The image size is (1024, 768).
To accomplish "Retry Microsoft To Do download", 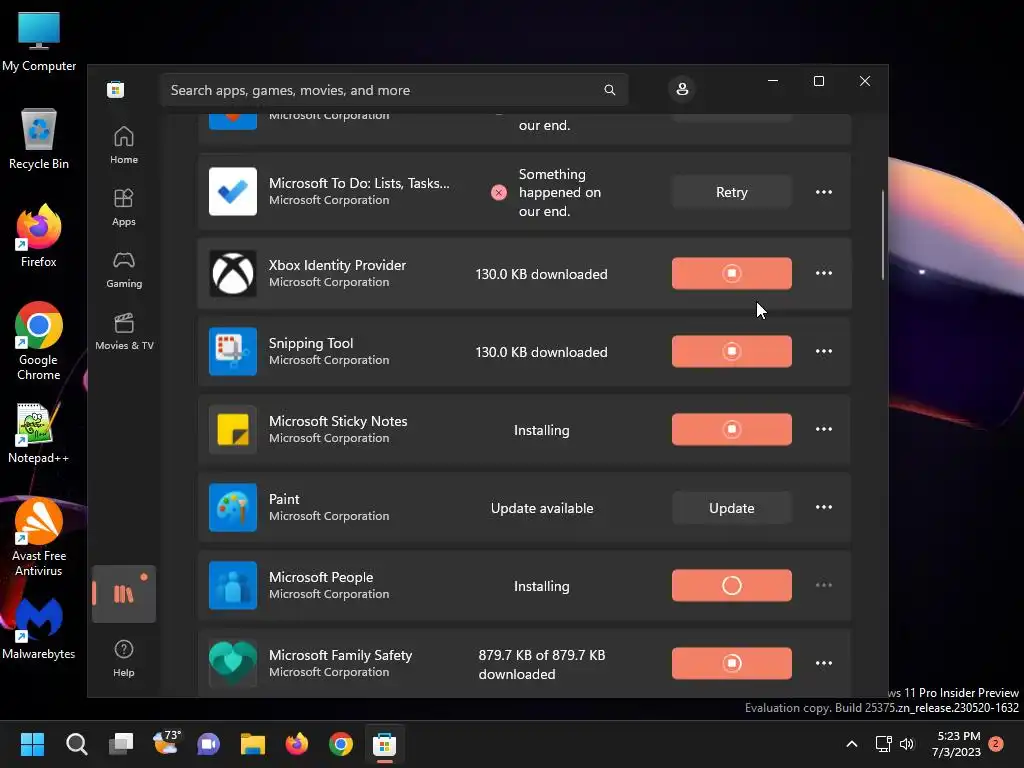I will click(x=731, y=192).
